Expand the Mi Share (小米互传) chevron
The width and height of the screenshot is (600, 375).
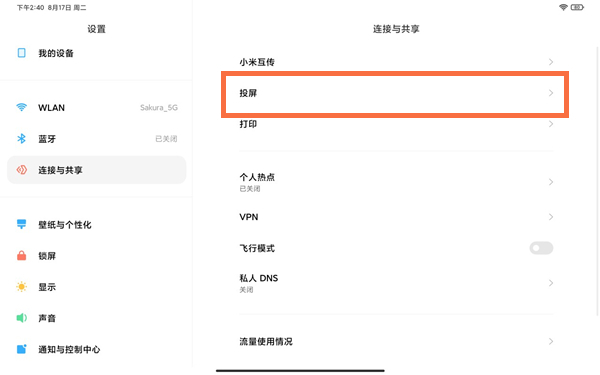coord(551,62)
